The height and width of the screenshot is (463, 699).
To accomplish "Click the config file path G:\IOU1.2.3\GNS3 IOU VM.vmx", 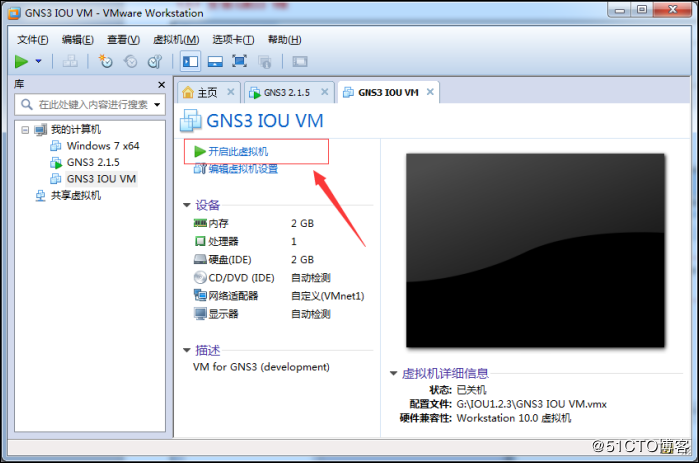I will (x=531, y=404).
